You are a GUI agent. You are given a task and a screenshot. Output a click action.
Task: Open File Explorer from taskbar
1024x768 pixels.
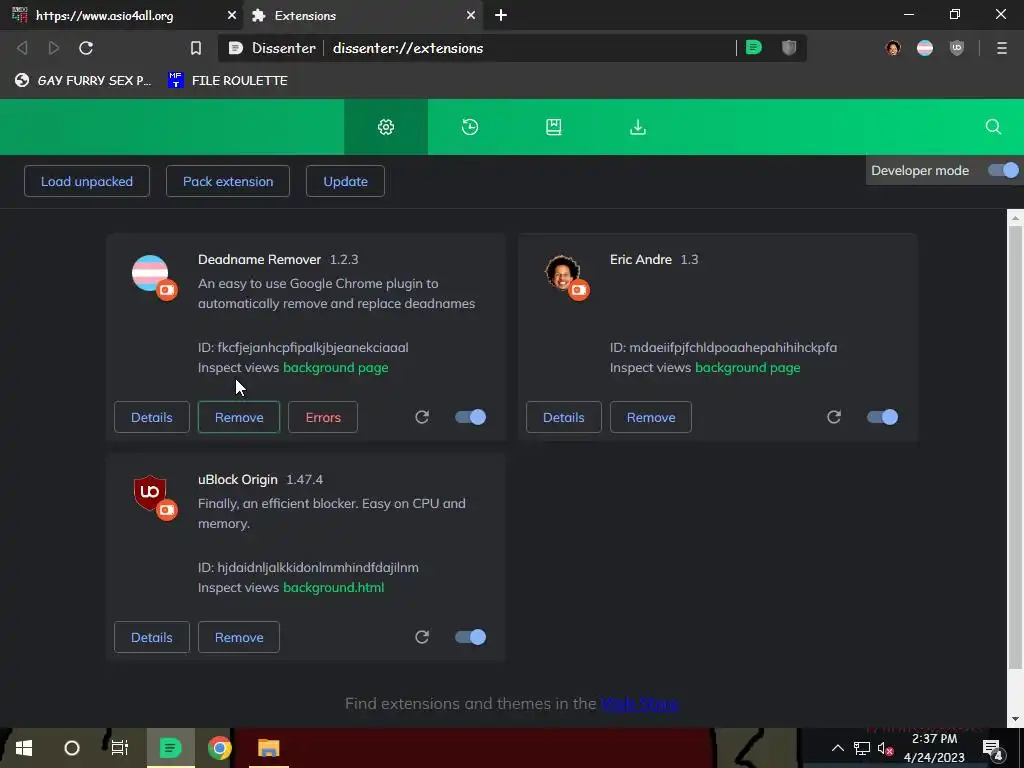pos(268,748)
